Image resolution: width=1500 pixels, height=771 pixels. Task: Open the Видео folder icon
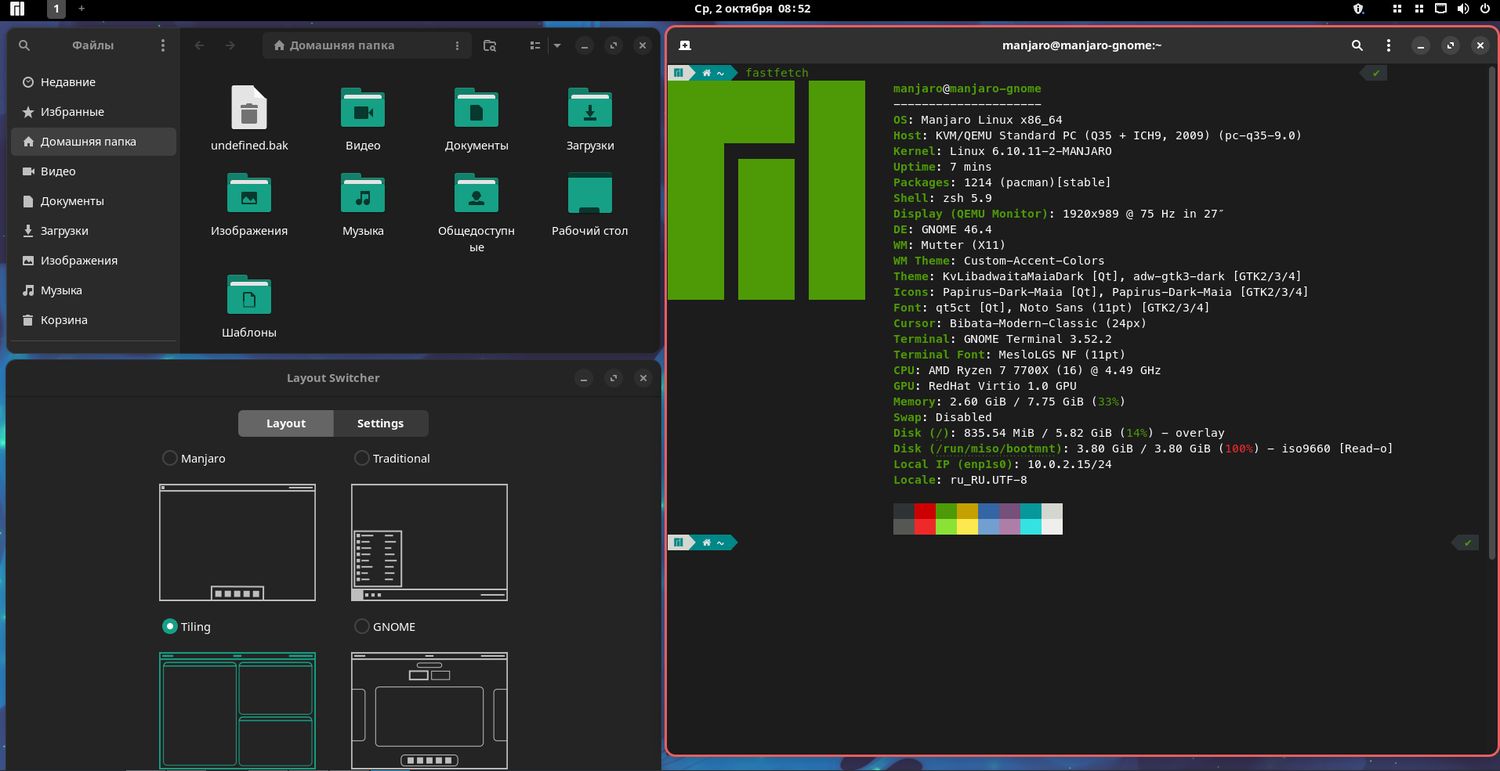[363, 109]
